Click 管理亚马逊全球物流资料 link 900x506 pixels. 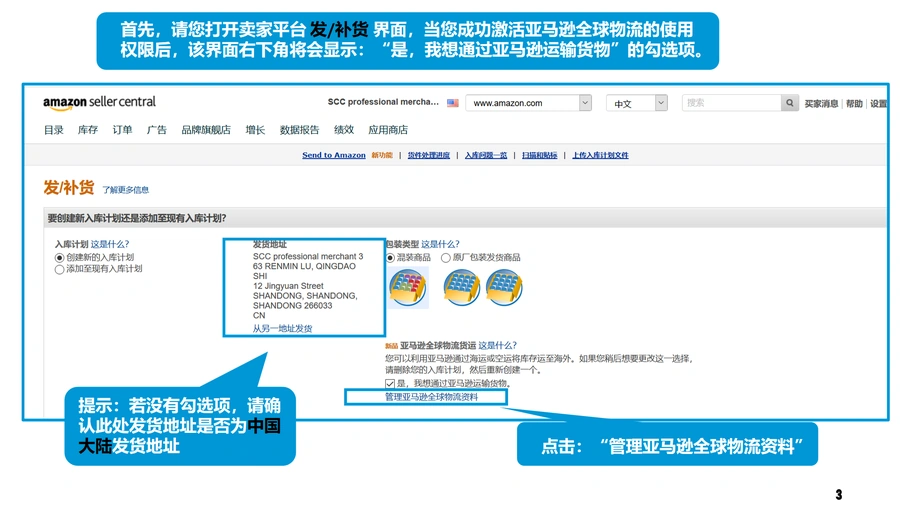(431, 397)
